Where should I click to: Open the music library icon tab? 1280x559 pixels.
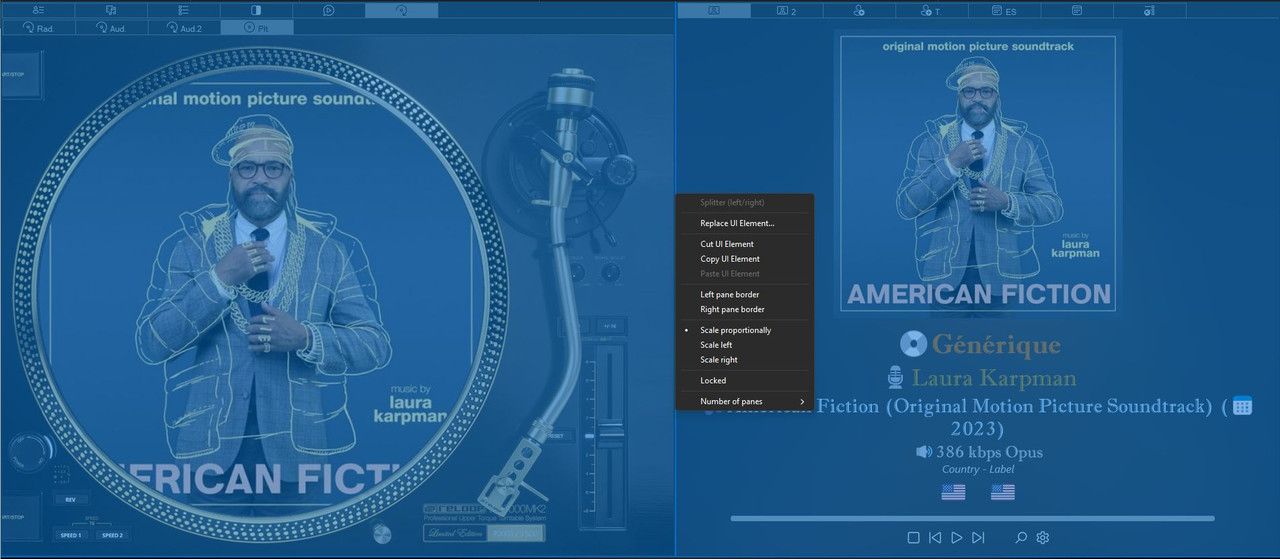tap(110, 10)
